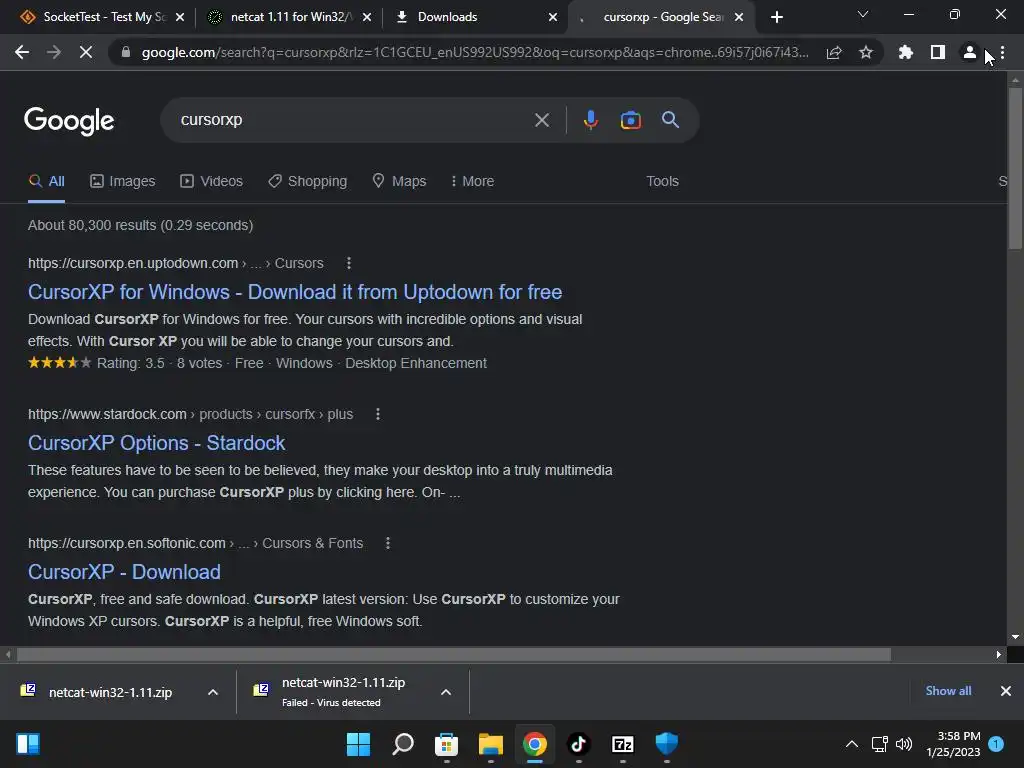Screen dimensions: 1024x768
Task: Open 7-Zip from the taskbar
Action: point(622,744)
